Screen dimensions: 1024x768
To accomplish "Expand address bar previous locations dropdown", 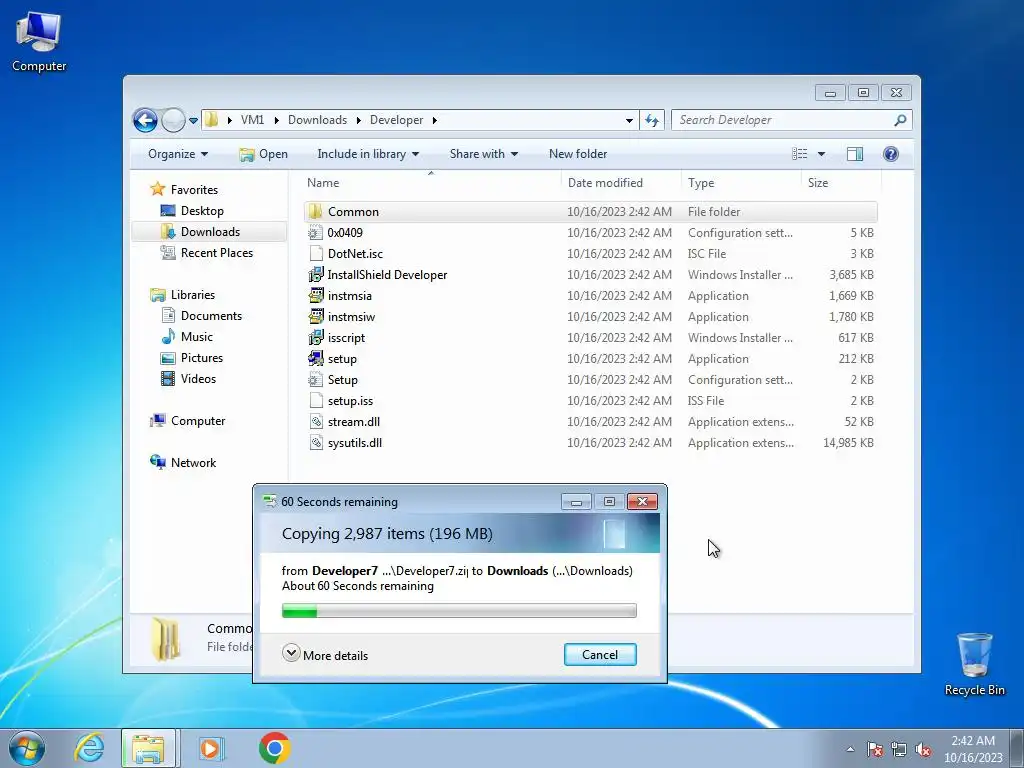I will click(629, 120).
